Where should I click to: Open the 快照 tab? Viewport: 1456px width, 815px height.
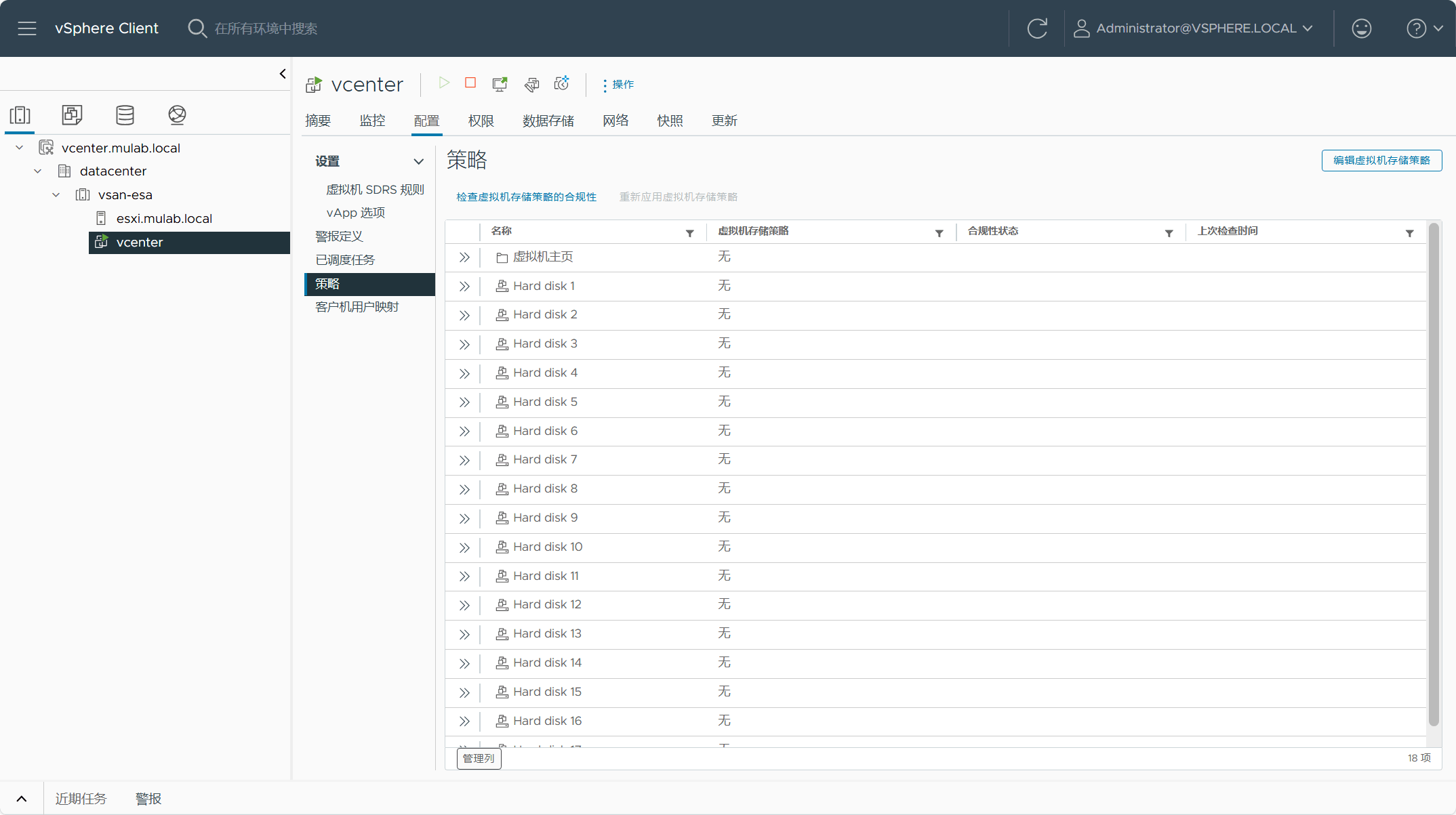pyautogui.click(x=670, y=121)
